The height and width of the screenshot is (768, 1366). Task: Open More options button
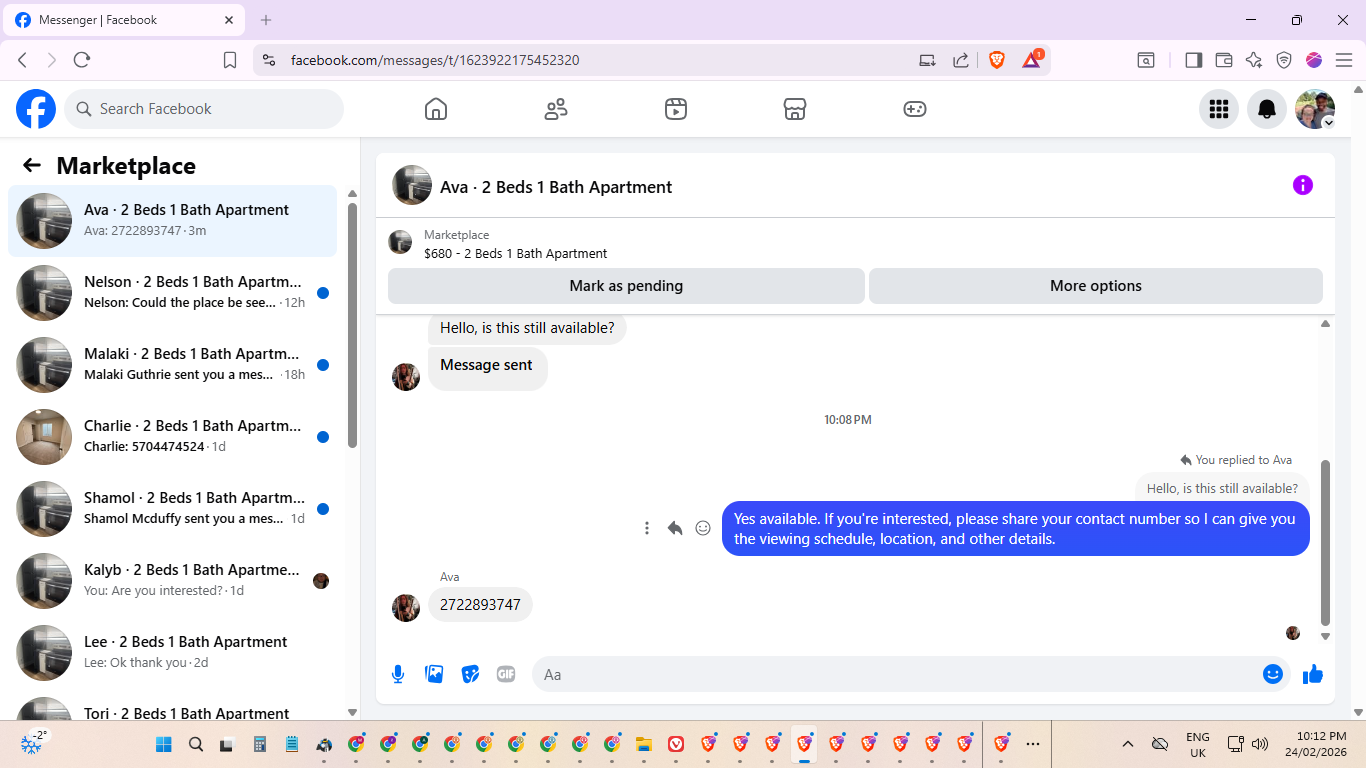point(1096,286)
